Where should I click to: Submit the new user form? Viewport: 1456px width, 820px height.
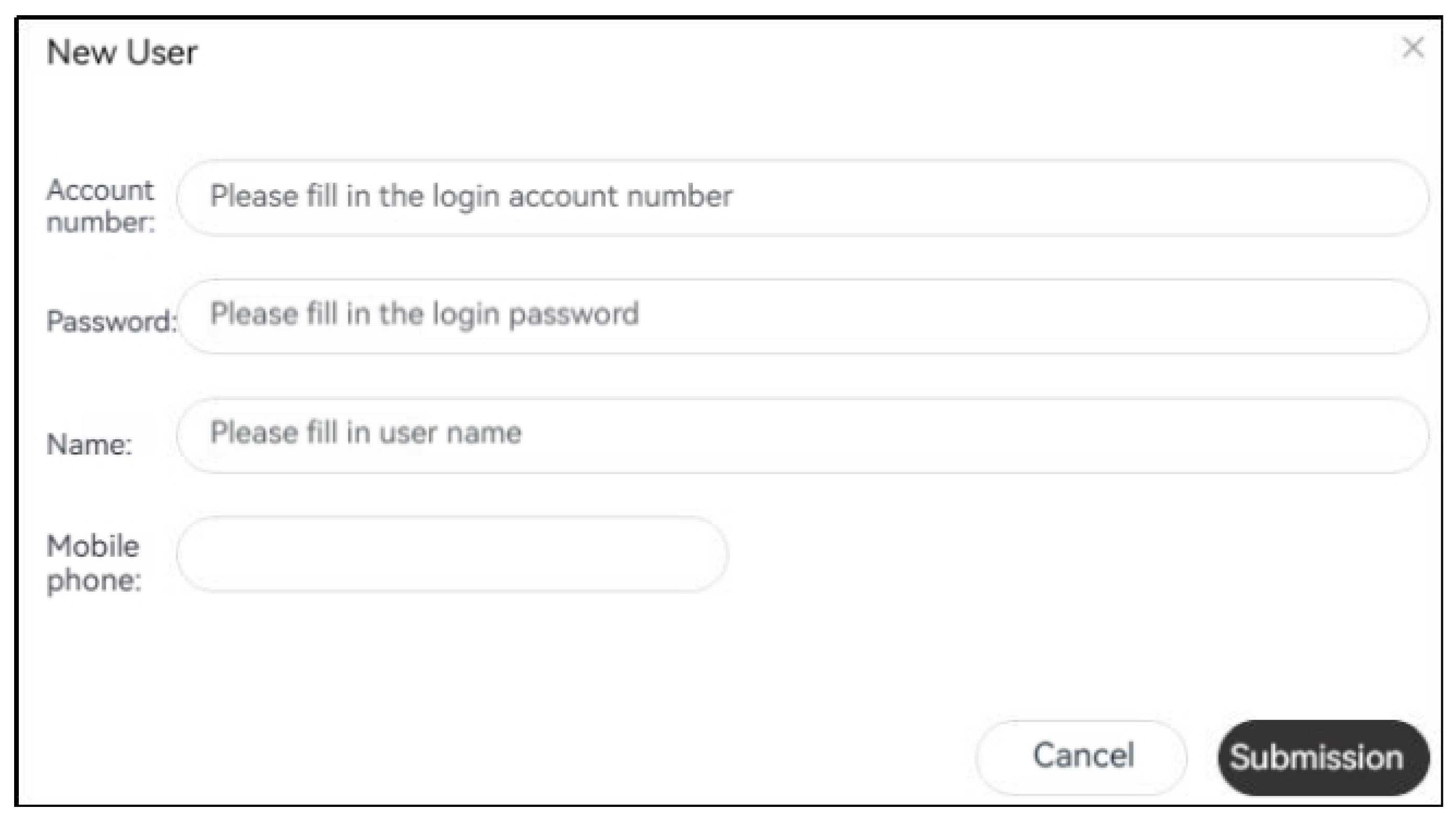click(x=1322, y=757)
